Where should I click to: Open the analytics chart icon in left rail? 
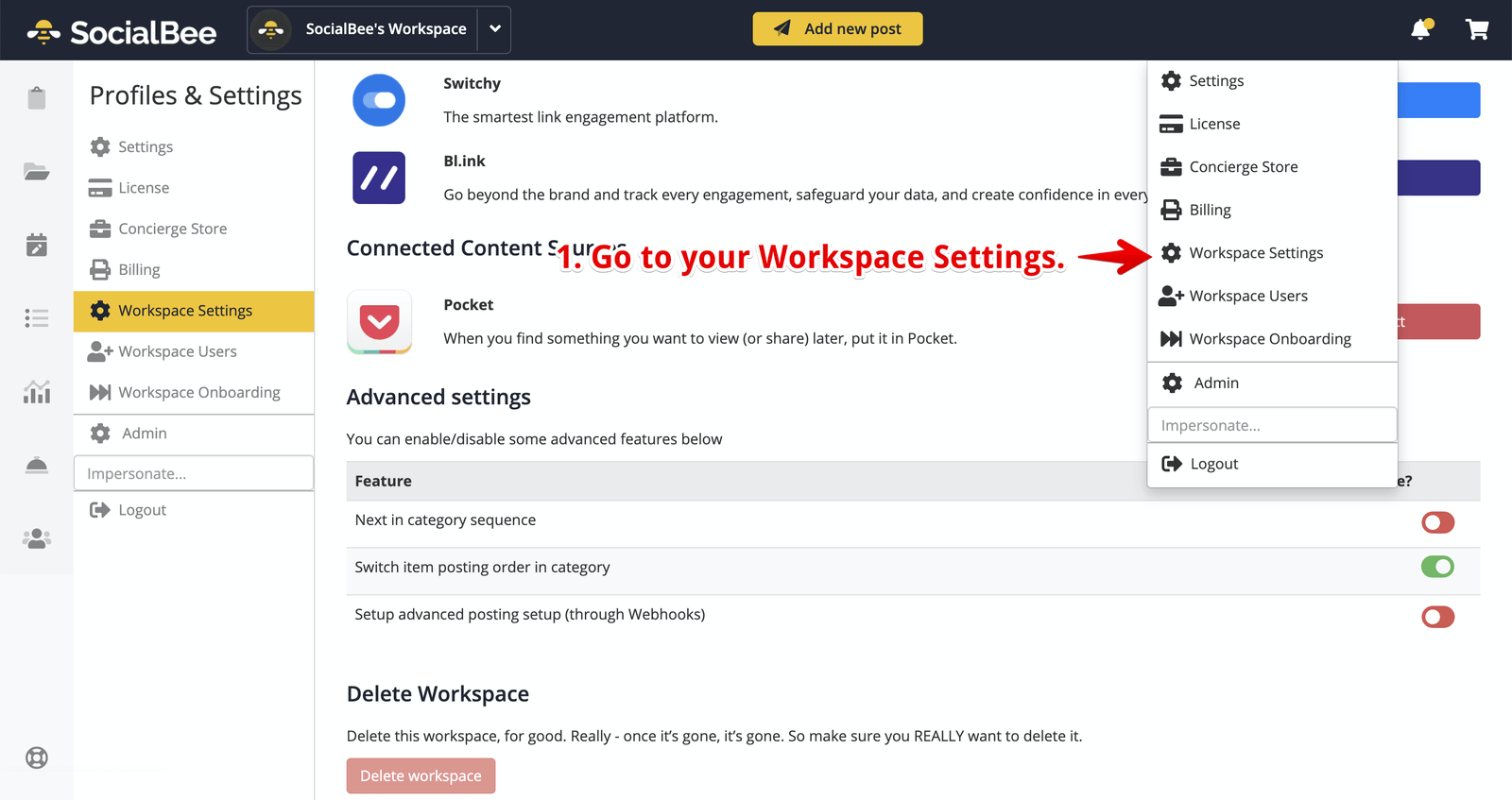pyautogui.click(x=37, y=391)
